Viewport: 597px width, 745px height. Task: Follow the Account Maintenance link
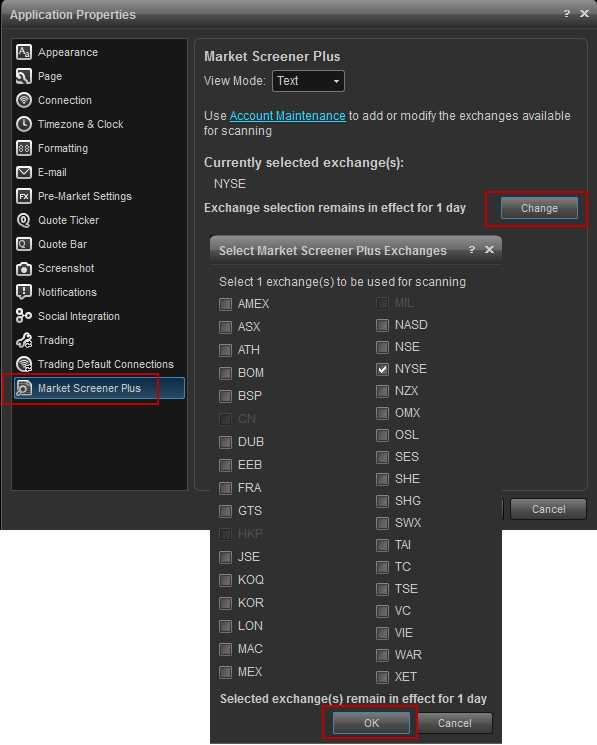tap(287, 116)
